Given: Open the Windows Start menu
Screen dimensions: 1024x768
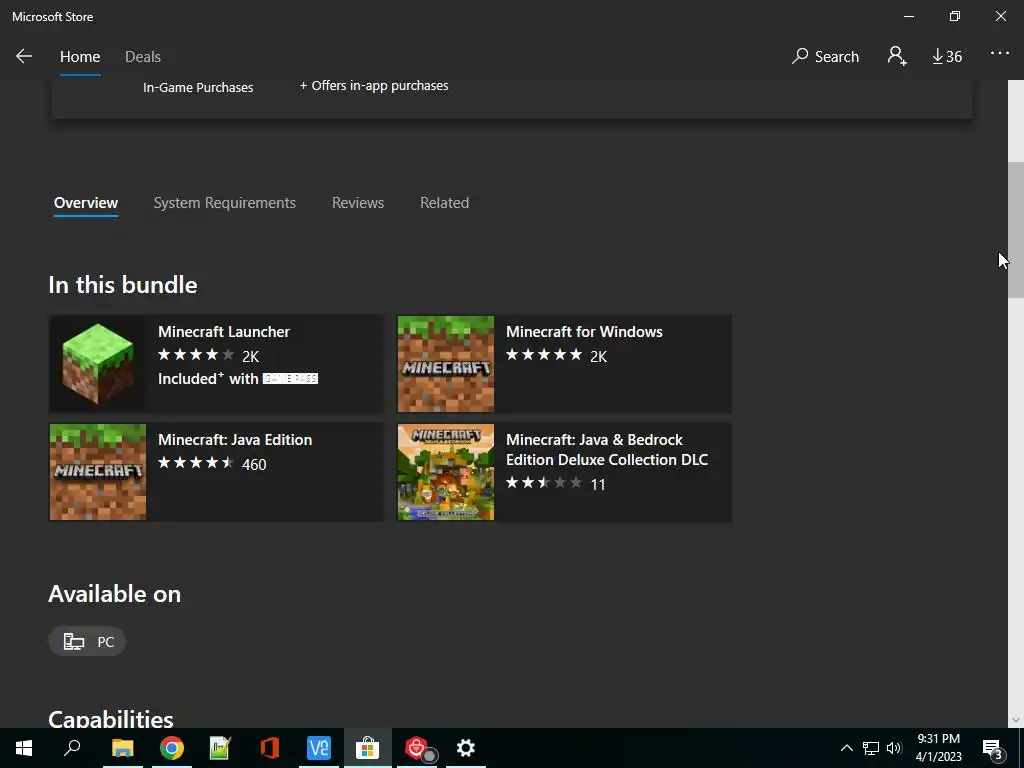Looking at the screenshot, I should coord(24,748).
